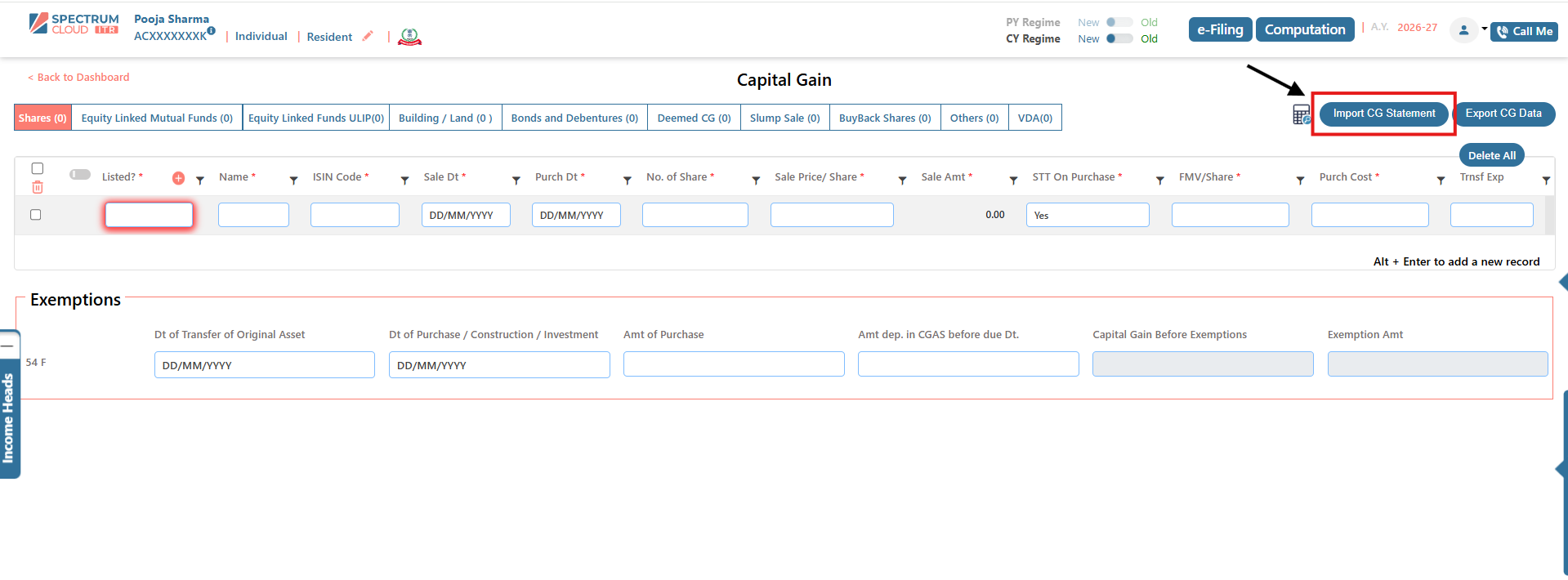This screenshot has width=1568, height=580.
Task: Click the filter icon for Name column
Action: point(293,180)
